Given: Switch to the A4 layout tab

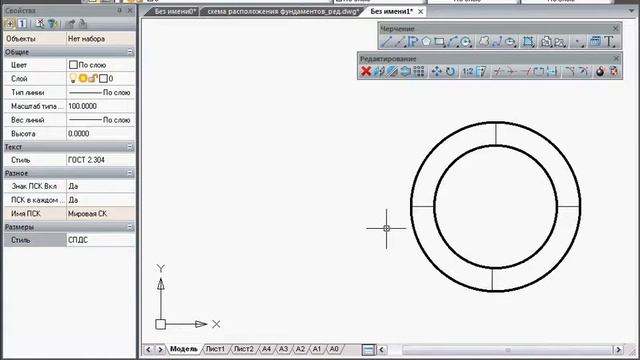Looking at the screenshot, I should pos(266,349).
